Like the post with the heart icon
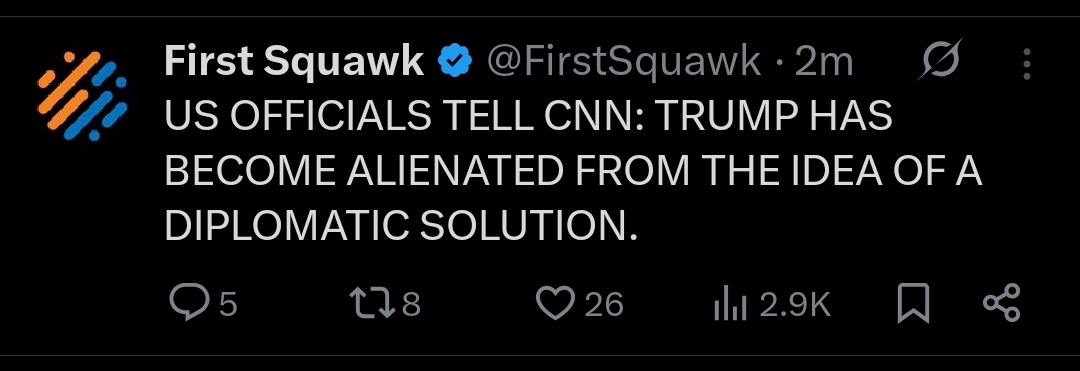 click(x=555, y=303)
